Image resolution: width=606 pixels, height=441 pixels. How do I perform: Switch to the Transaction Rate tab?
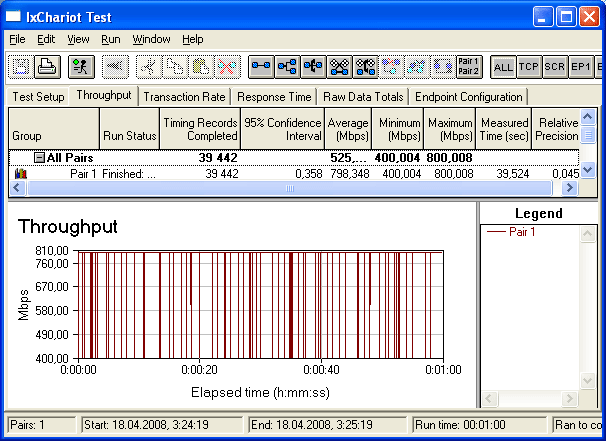[x=184, y=97]
